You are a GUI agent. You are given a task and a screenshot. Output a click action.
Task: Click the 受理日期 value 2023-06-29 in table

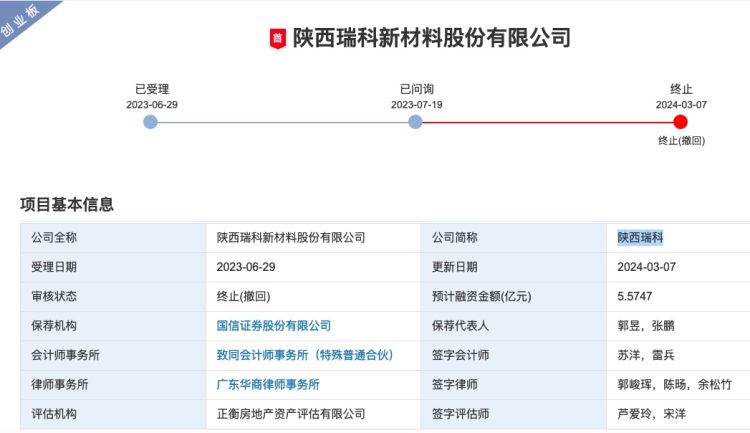pos(246,267)
